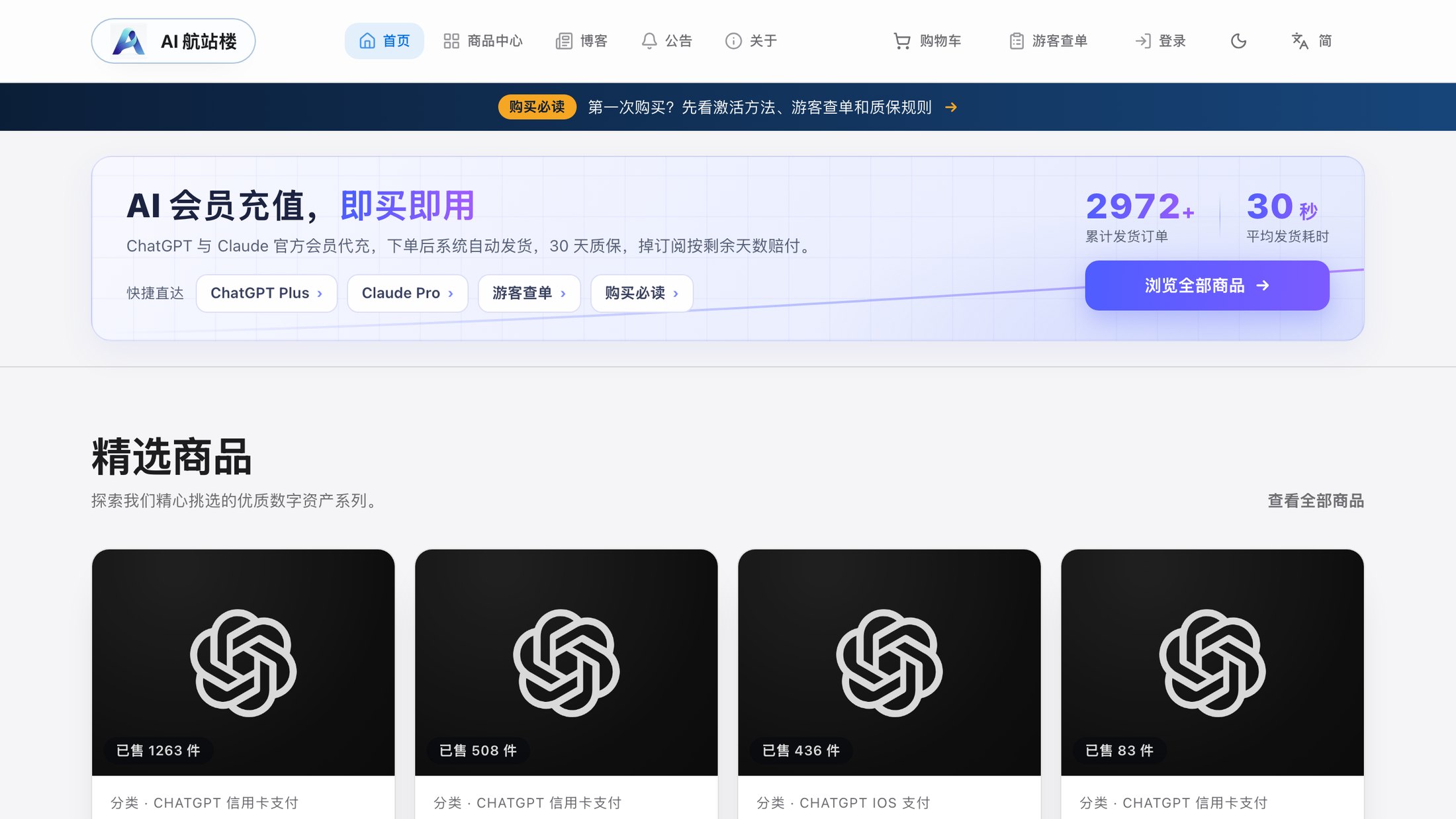Click the login arrow icon beside 登录
The width and height of the screenshot is (1456, 819).
click(1143, 41)
